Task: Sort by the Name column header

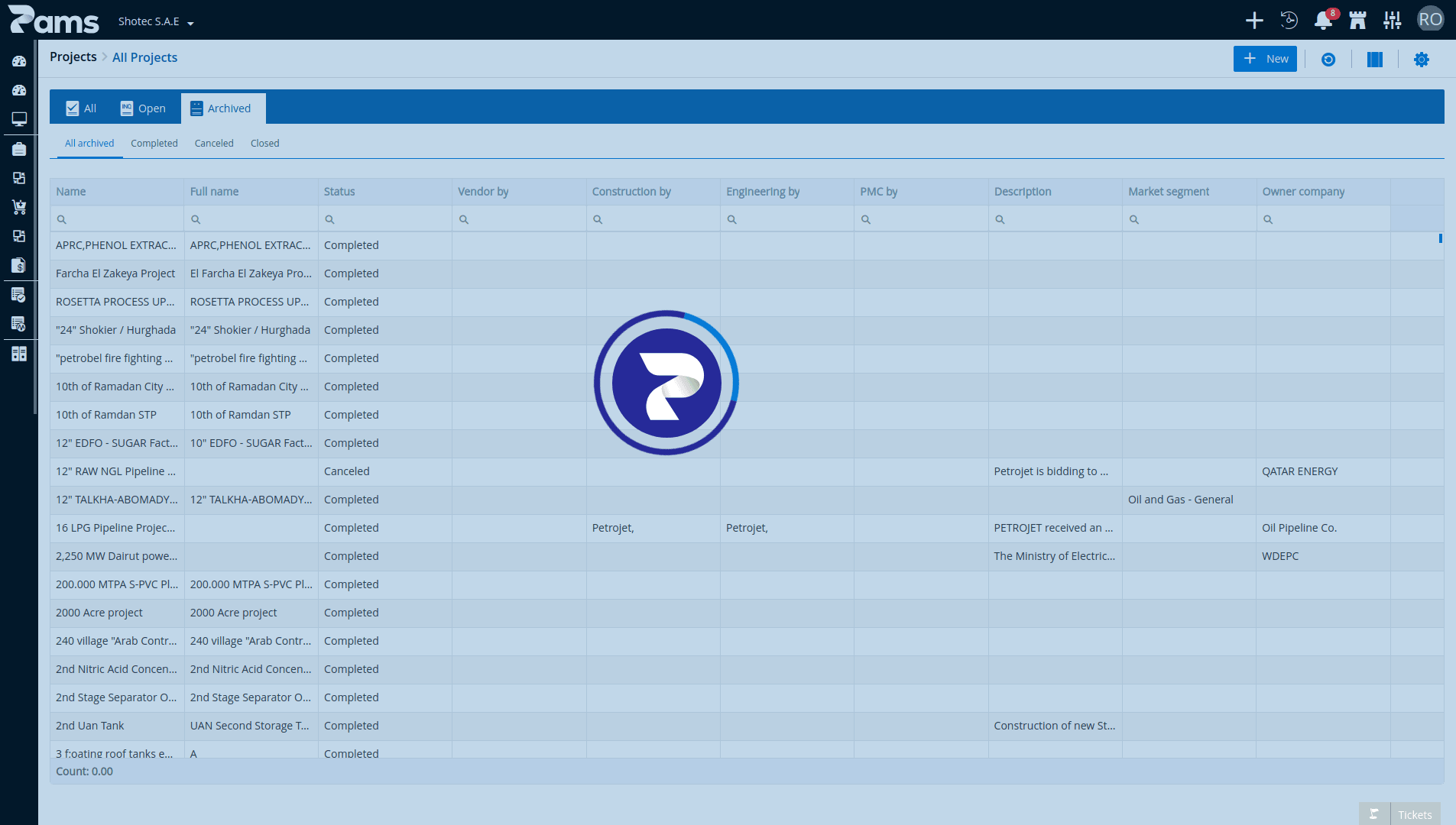Action: click(117, 192)
